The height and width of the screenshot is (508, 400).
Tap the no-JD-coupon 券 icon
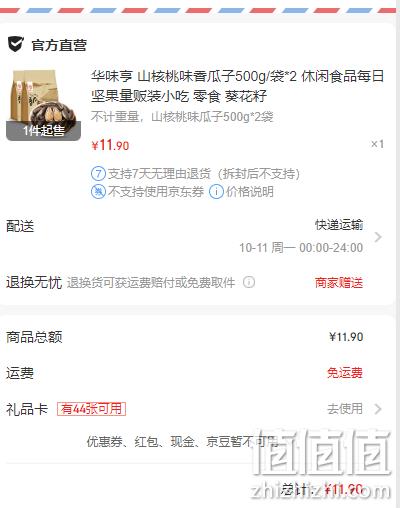coord(98,192)
